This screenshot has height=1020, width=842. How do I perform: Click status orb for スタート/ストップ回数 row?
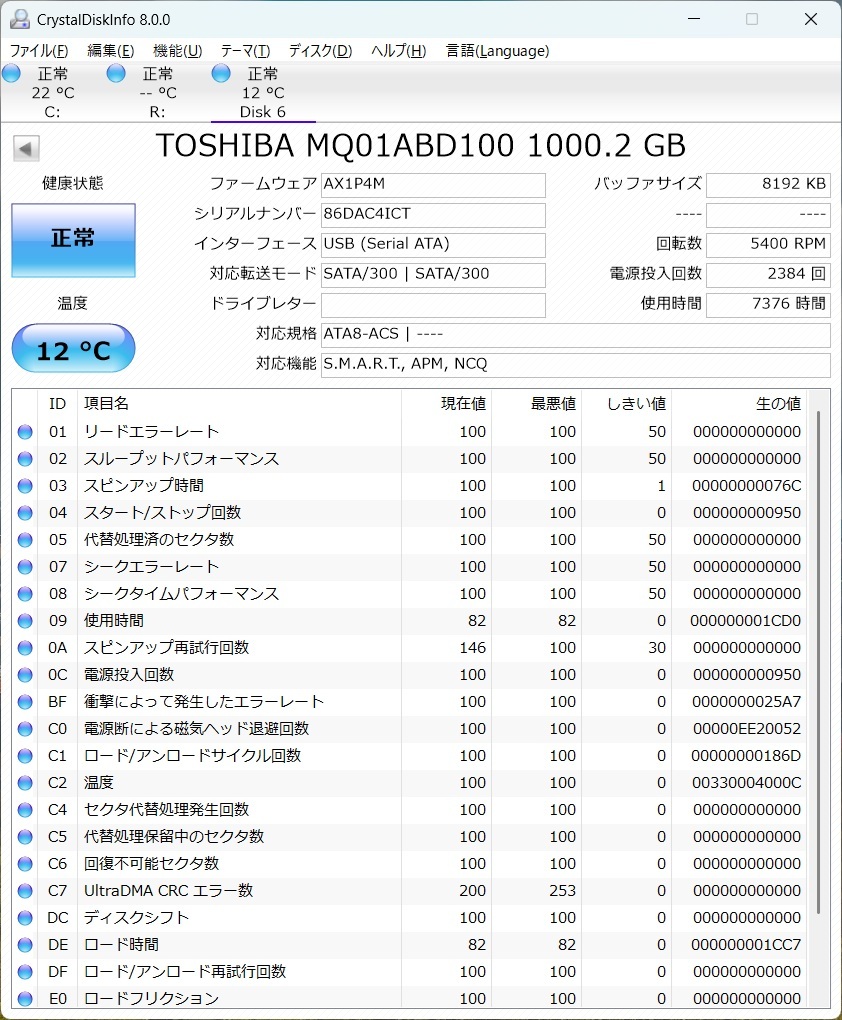(x=25, y=513)
